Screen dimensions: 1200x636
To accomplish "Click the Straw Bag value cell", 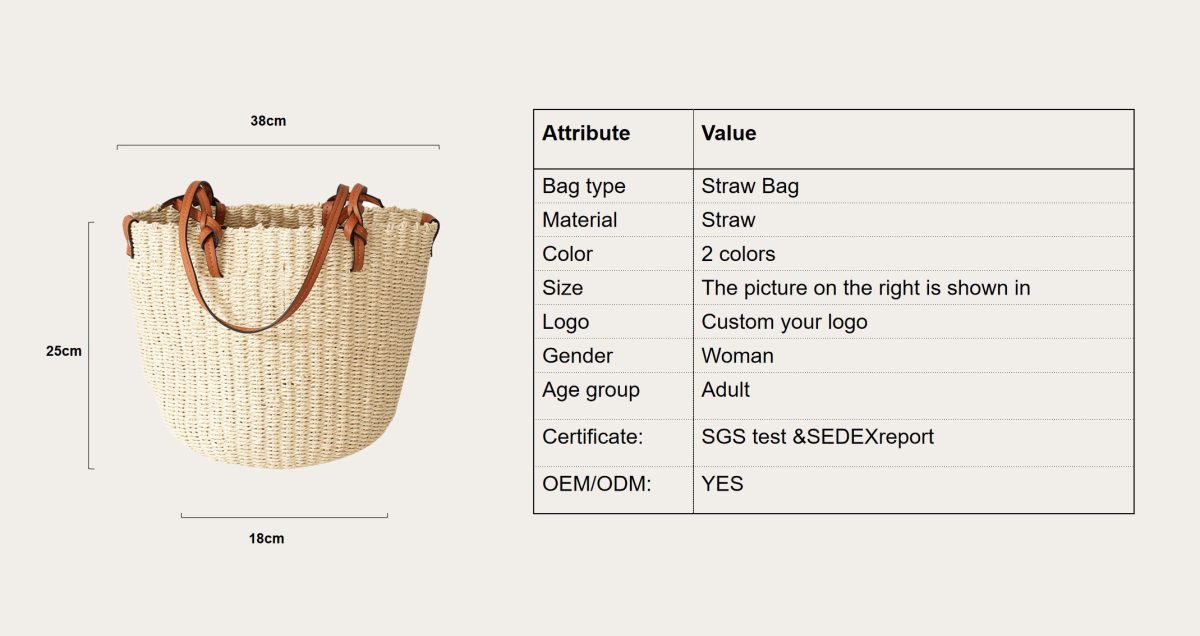I will point(750,186).
